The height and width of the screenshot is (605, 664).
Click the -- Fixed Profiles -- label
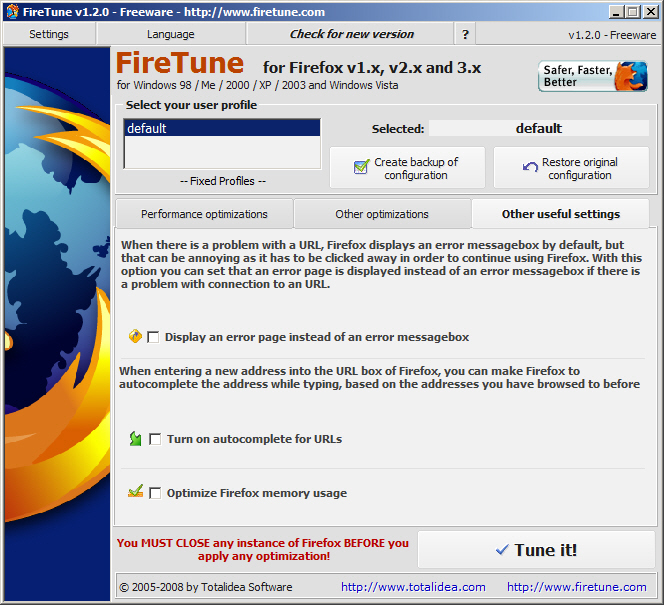tap(223, 181)
